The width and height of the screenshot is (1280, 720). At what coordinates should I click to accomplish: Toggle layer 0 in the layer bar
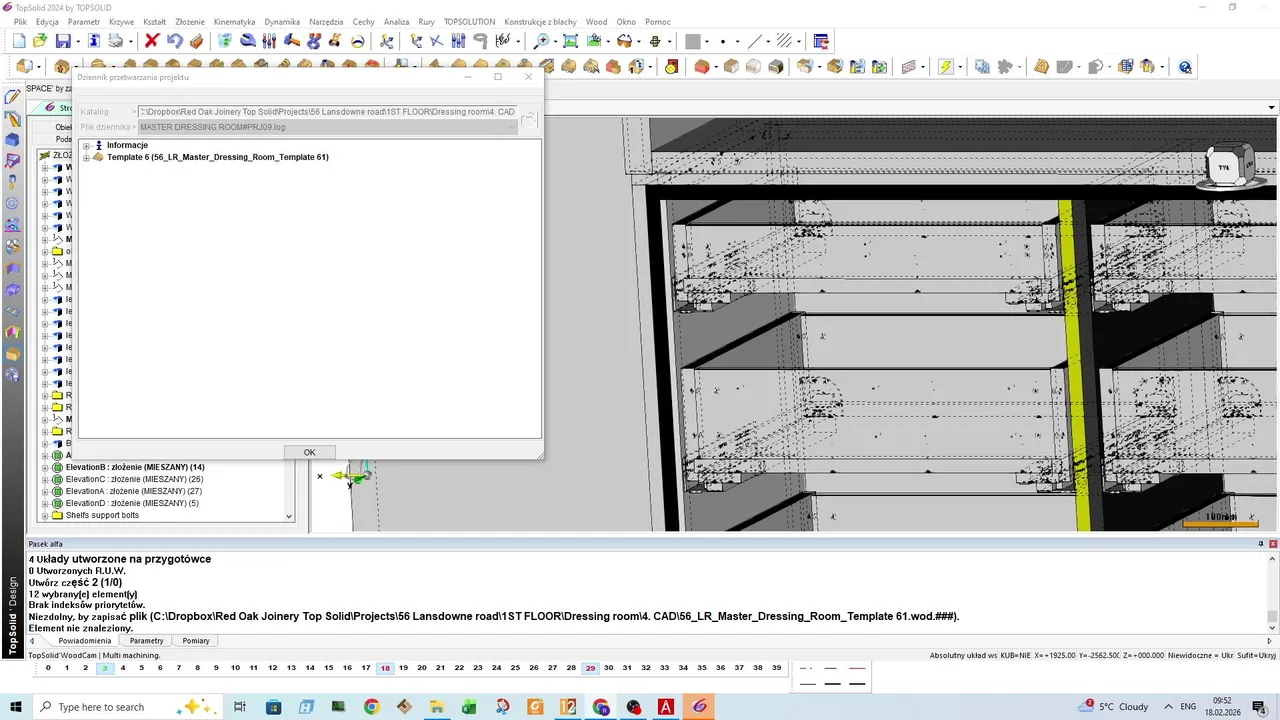[x=48, y=668]
